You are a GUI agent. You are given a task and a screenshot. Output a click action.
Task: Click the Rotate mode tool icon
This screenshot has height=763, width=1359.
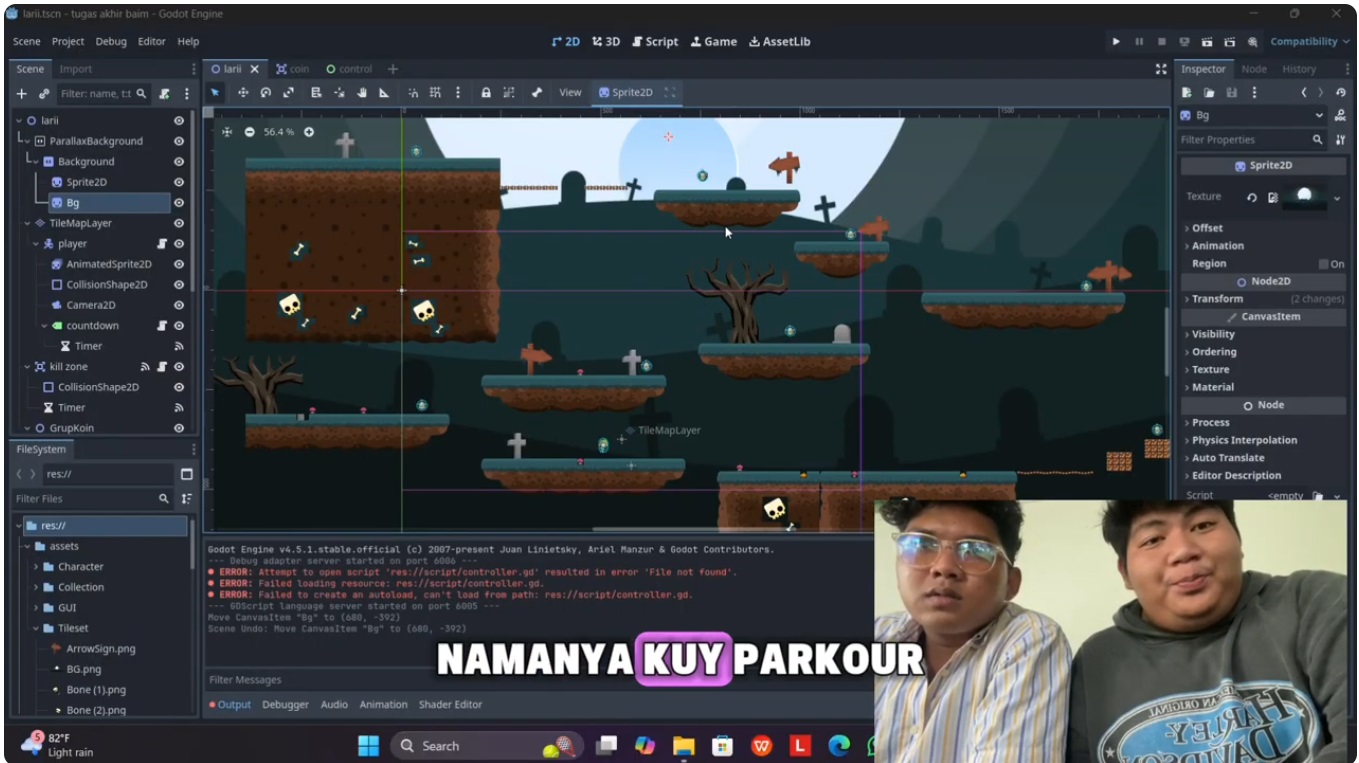pyautogui.click(x=266, y=93)
